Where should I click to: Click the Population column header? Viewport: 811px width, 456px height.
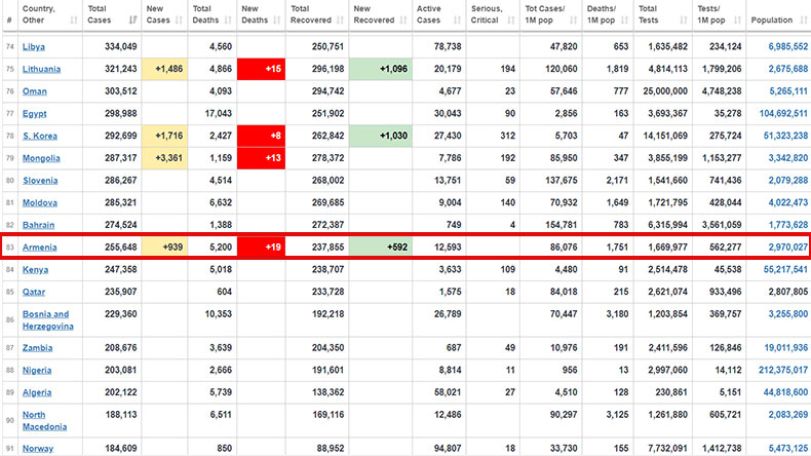coord(778,16)
